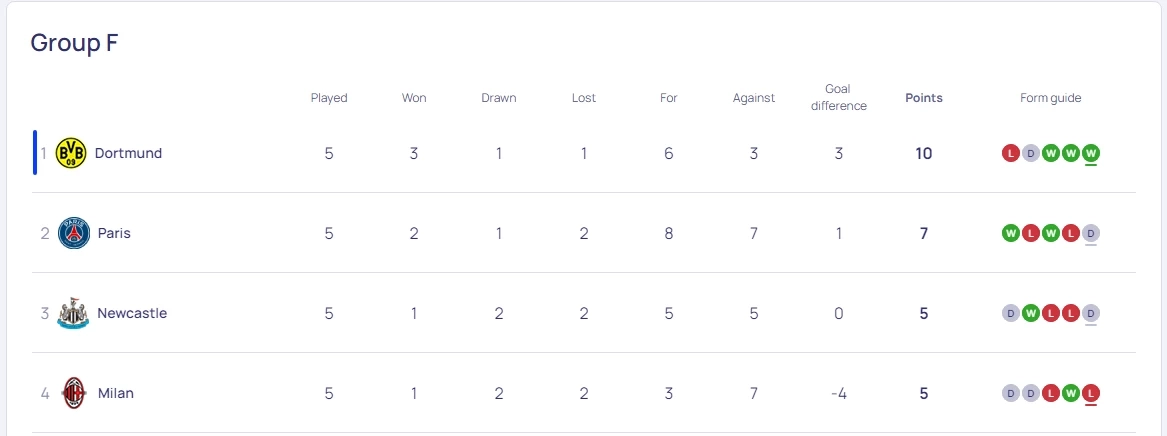Click Milan's green W form badge

1071,393
